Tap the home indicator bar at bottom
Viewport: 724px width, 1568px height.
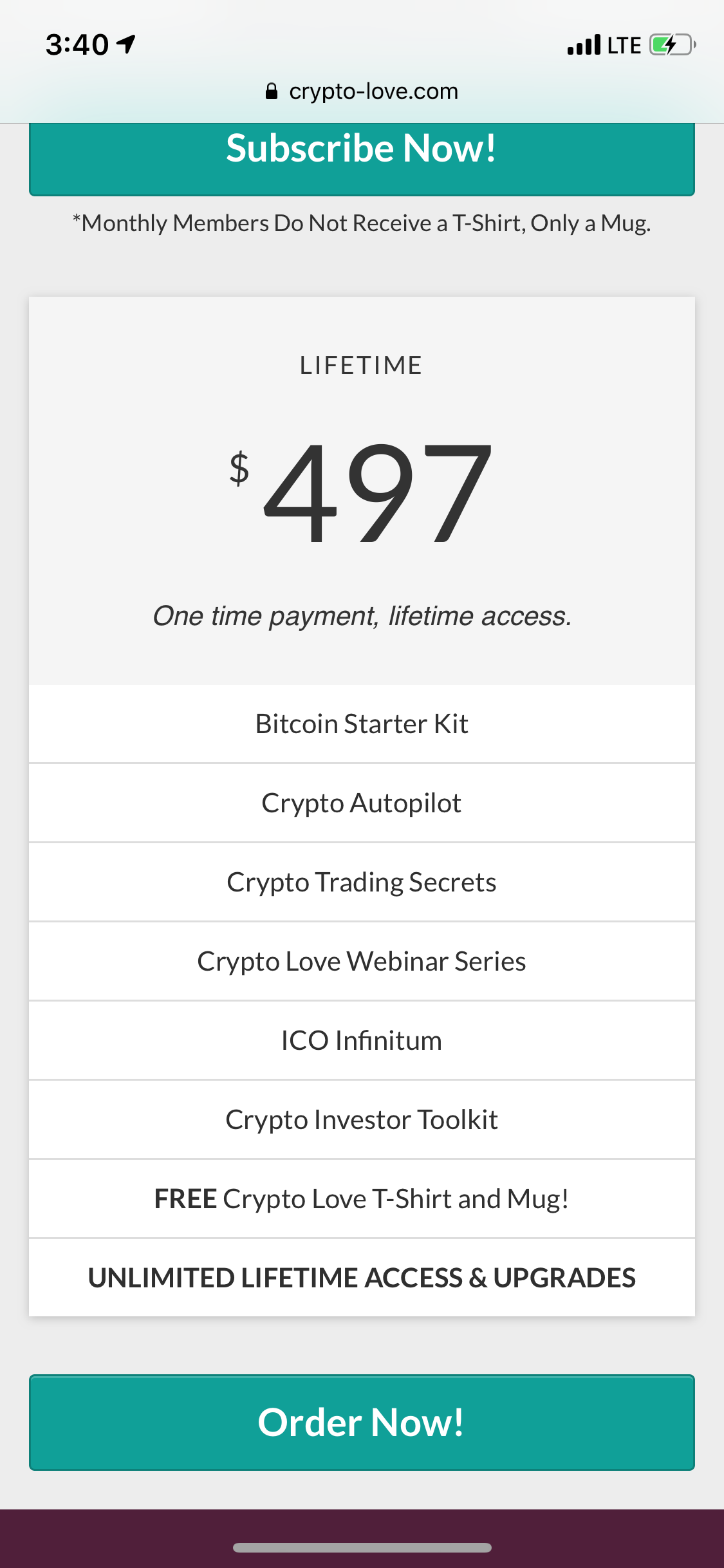coord(362,1547)
